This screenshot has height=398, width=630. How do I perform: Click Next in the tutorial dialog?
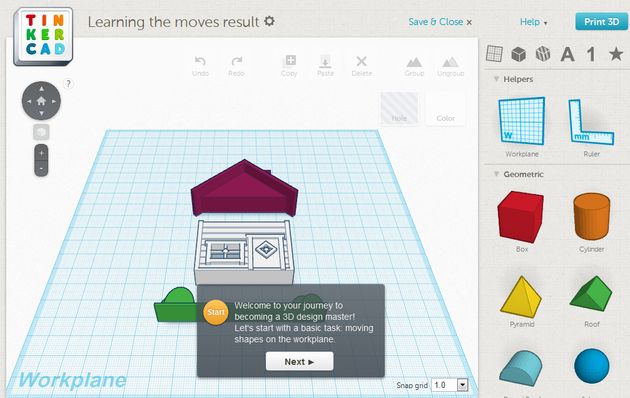click(299, 361)
